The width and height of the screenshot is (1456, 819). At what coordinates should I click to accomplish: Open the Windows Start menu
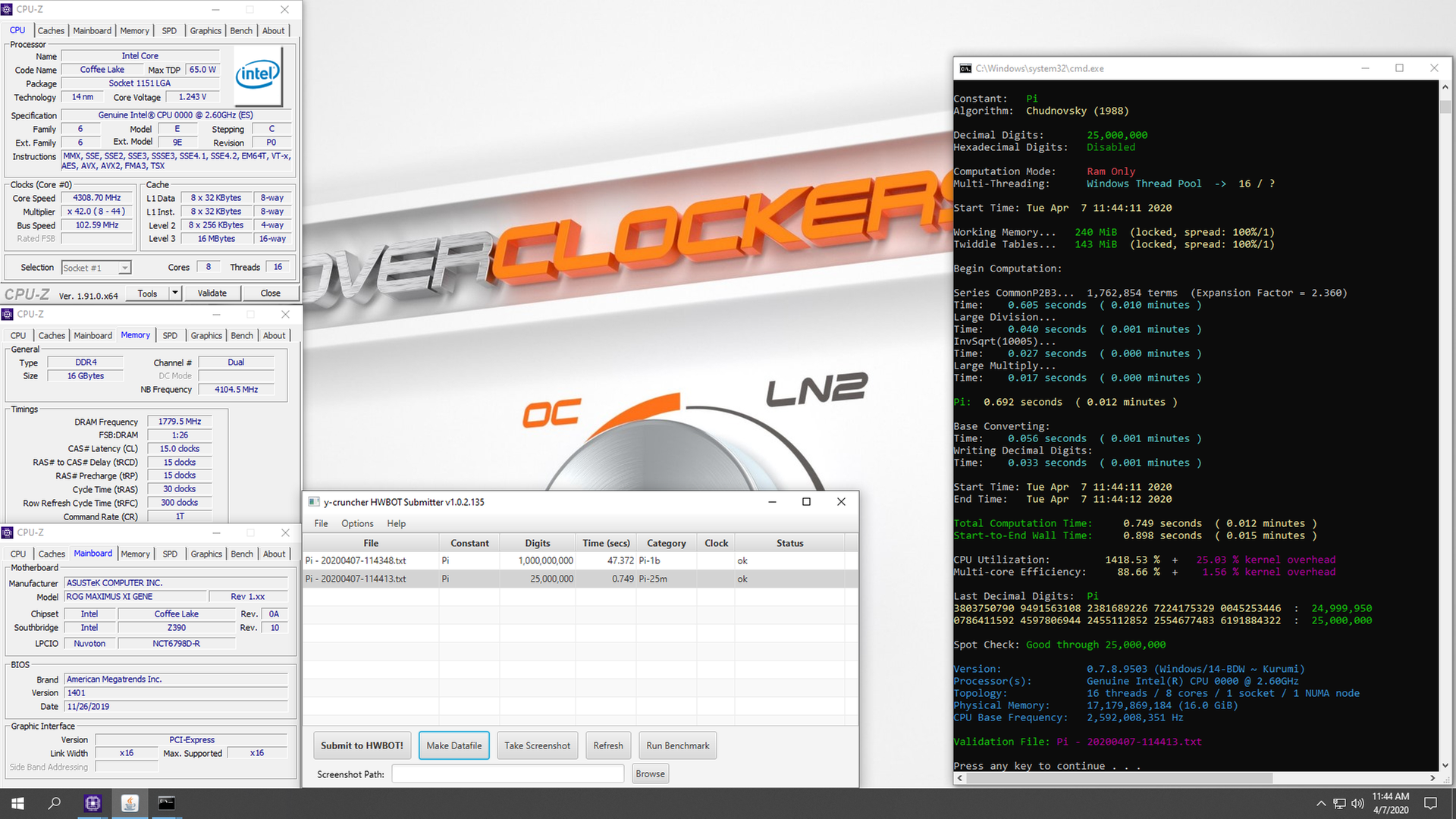(18, 803)
